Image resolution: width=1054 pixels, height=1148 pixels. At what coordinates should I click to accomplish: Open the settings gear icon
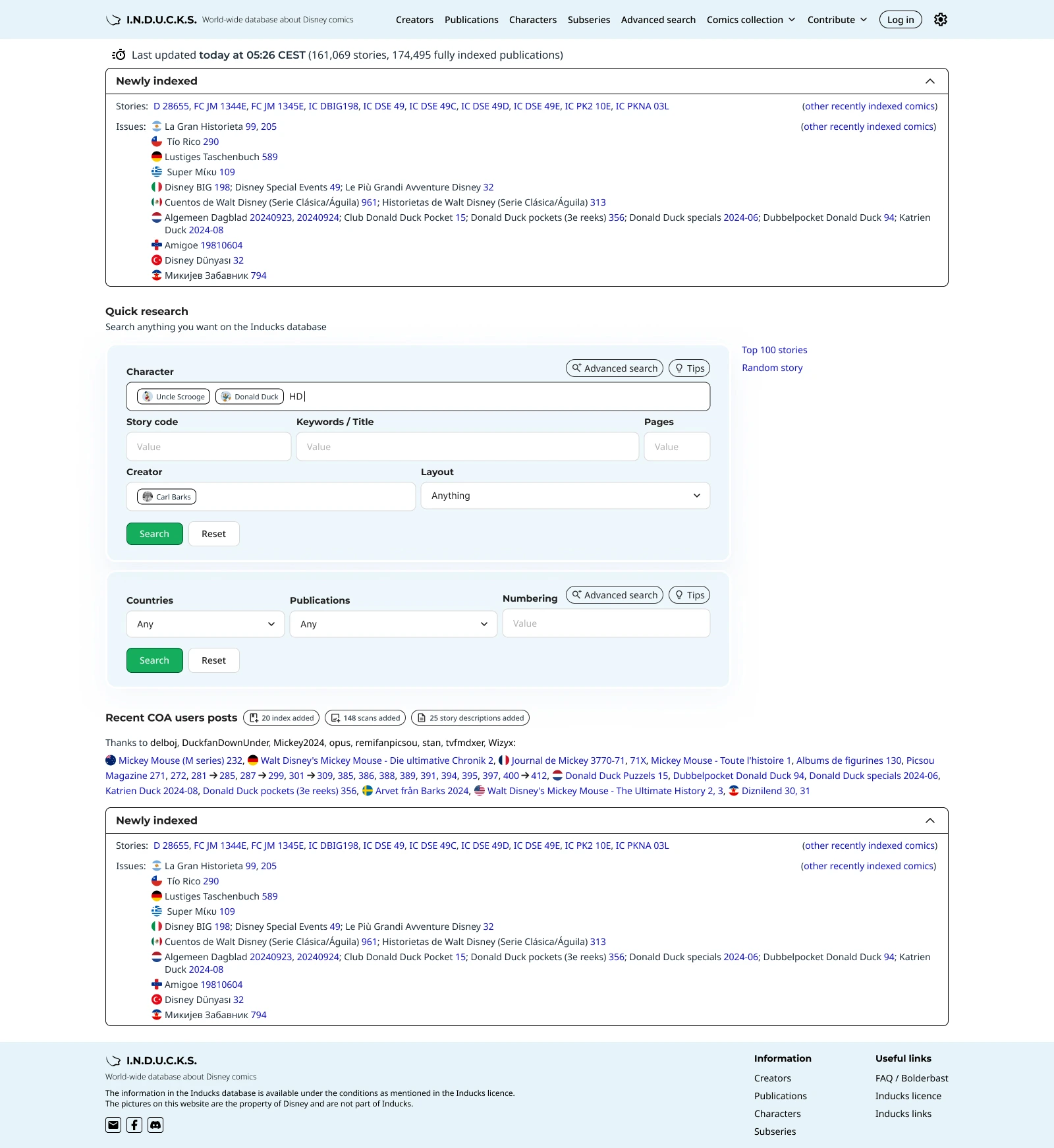tap(941, 20)
